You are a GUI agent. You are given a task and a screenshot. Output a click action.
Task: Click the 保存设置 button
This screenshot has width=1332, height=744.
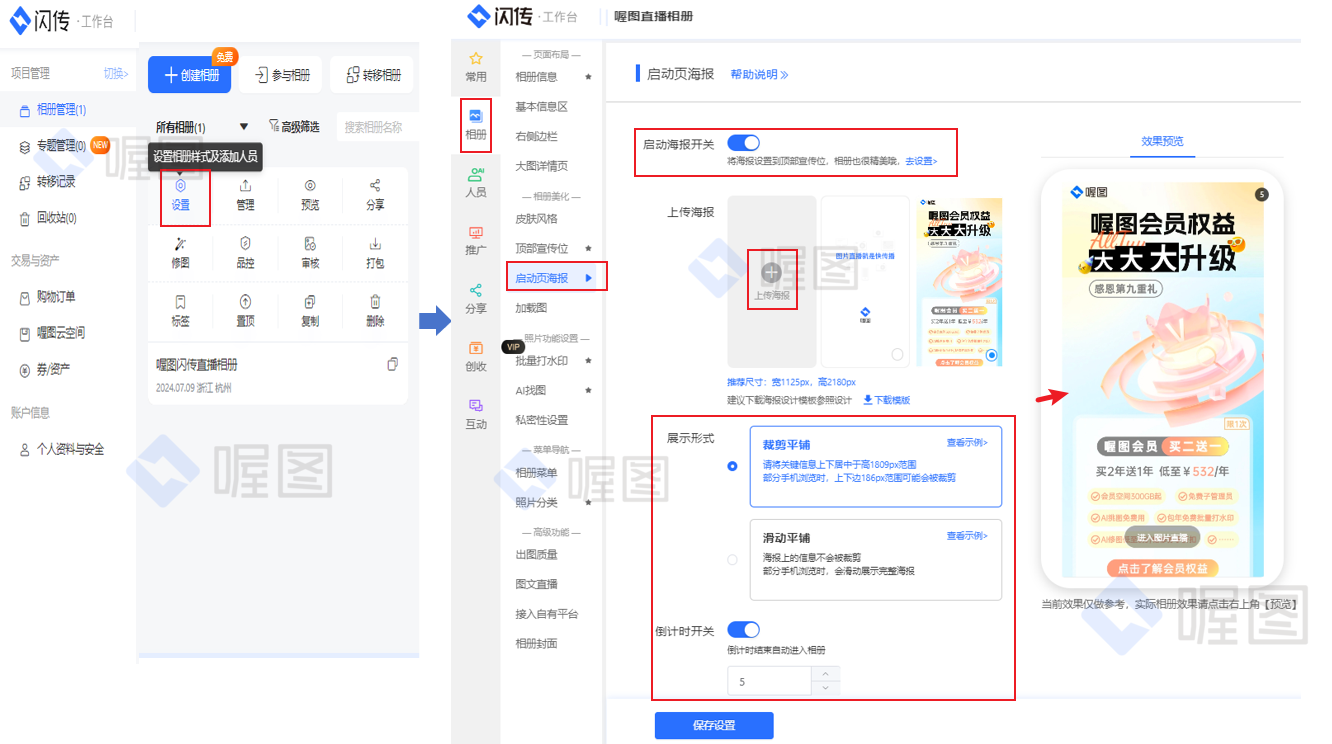pos(714,726)
